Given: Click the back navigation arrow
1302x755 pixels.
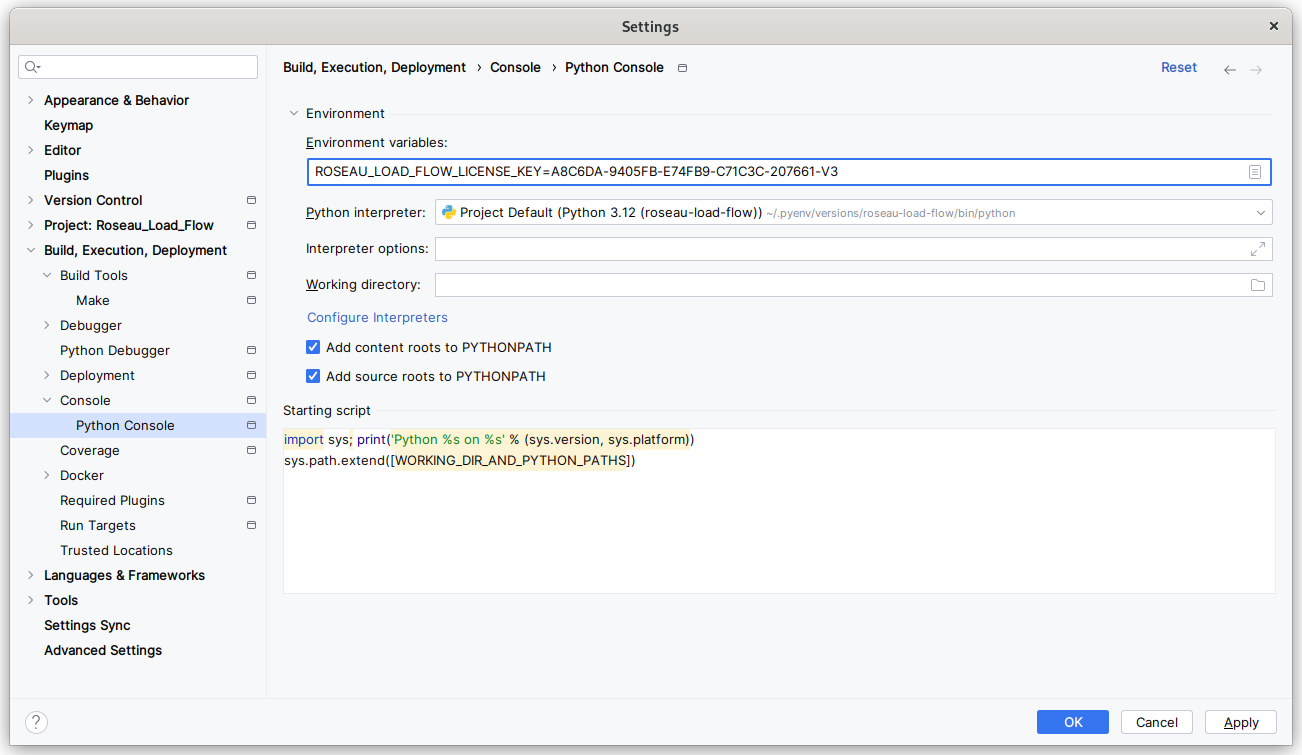Looking at the screenshot, I should tap(1229, 68).
